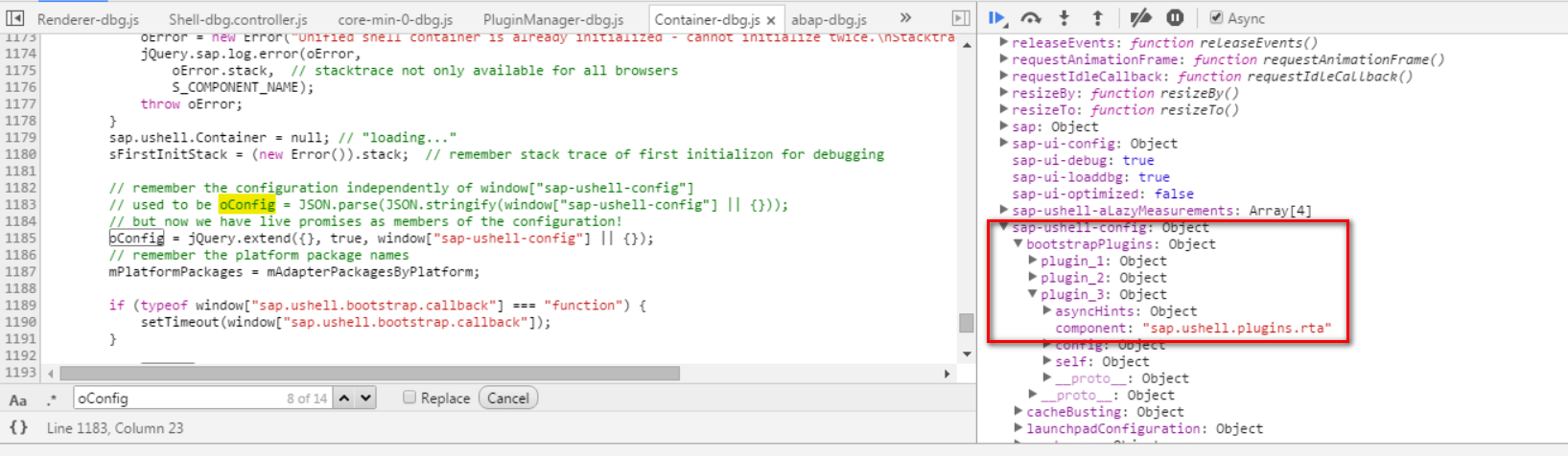The image size is (1568, 456).
Task: Step out of current function
Action: coord(1098,18)
